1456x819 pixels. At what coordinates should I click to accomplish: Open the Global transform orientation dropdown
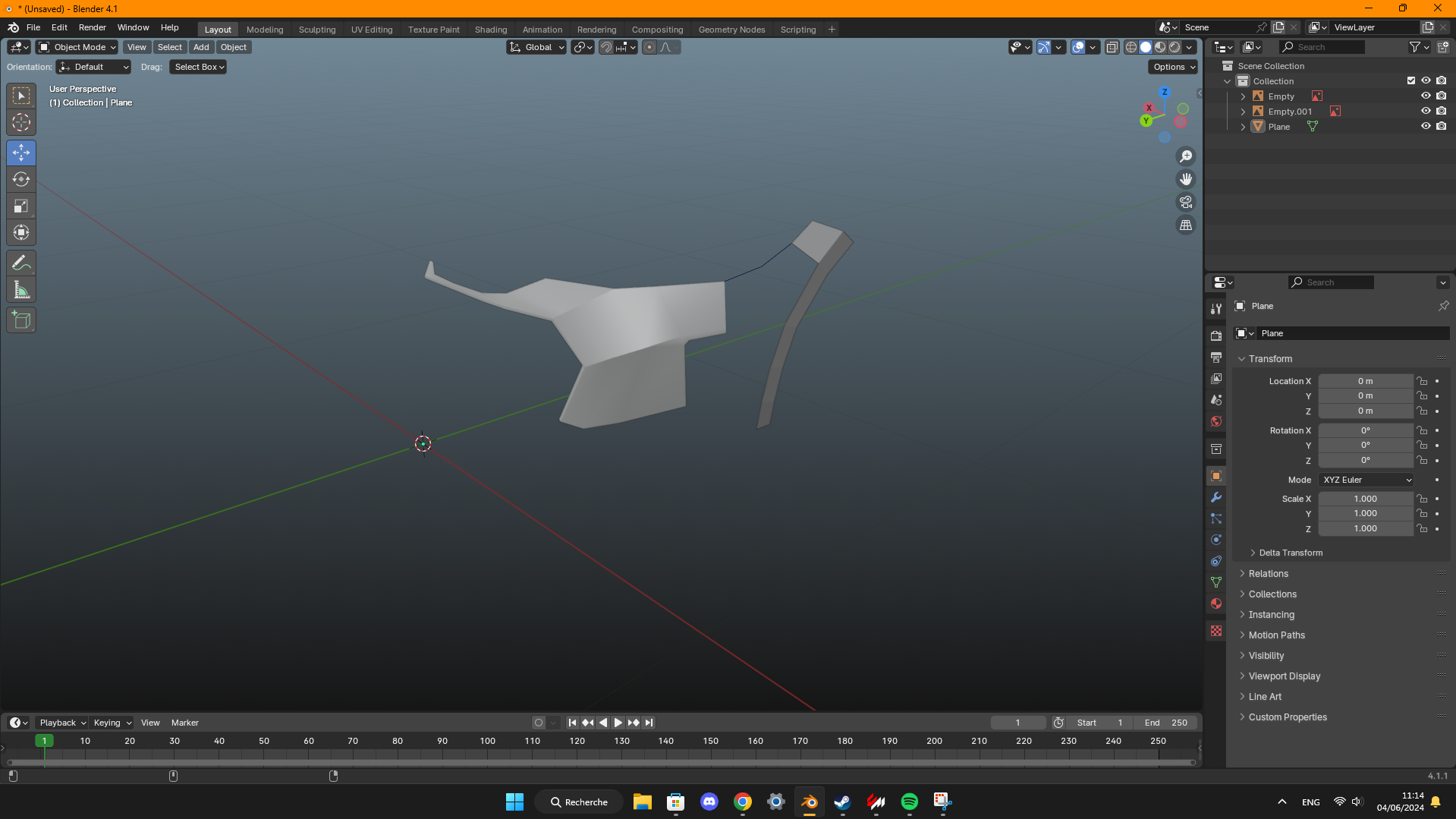[536, 47]
